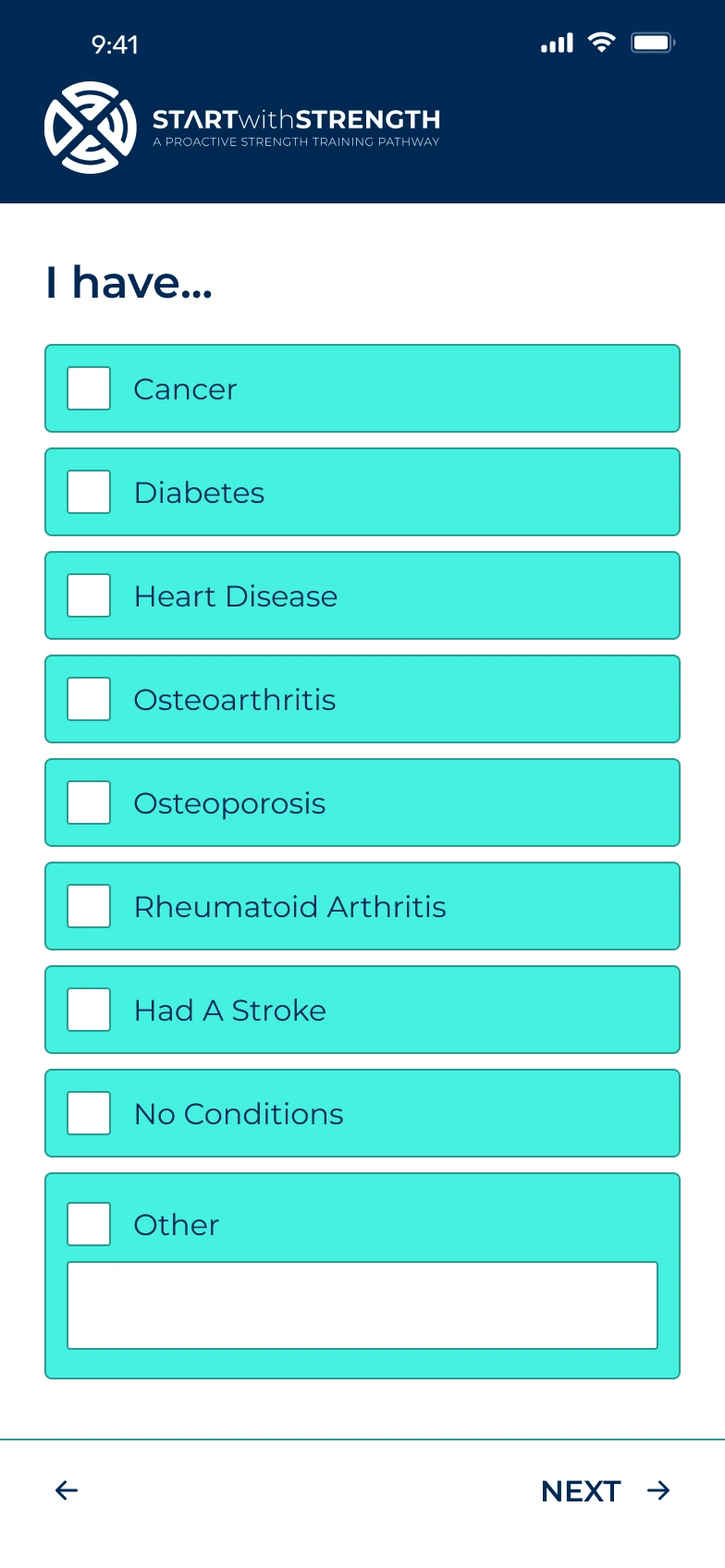Image resolution: width=725 pixels, height=1568 pixels.
Task: Click the STARTwithSTRENGTH title text
Action: point(296,120)
